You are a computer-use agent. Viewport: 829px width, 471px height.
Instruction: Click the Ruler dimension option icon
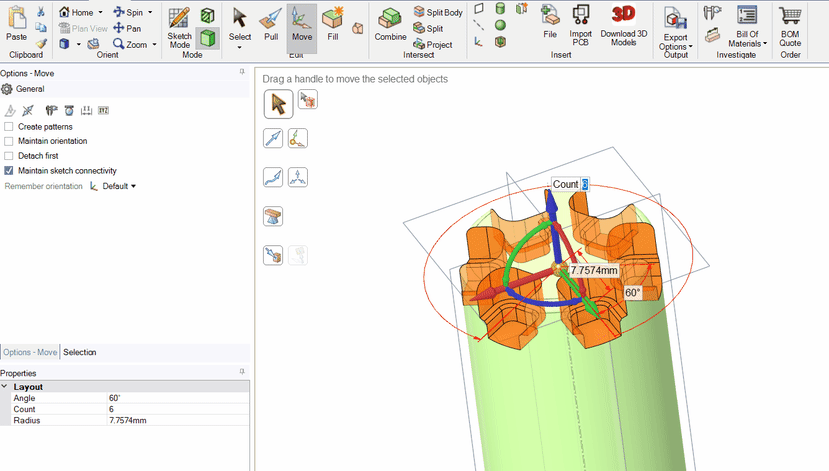[x=86, y=110]
